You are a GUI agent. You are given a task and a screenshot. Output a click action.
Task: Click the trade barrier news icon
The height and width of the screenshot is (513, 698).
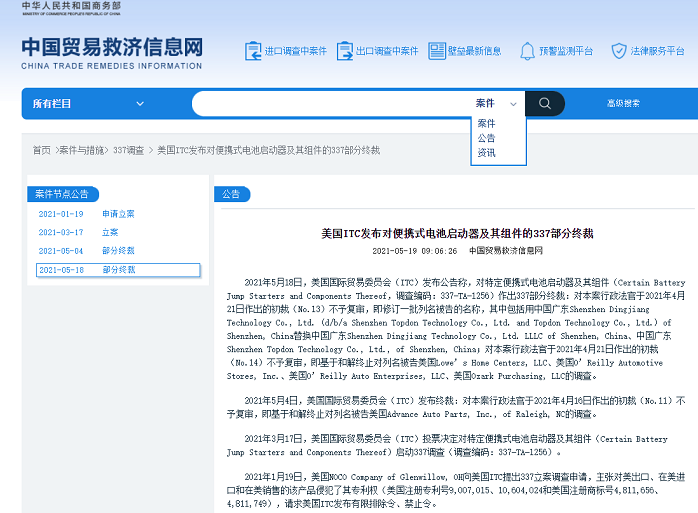437,51
